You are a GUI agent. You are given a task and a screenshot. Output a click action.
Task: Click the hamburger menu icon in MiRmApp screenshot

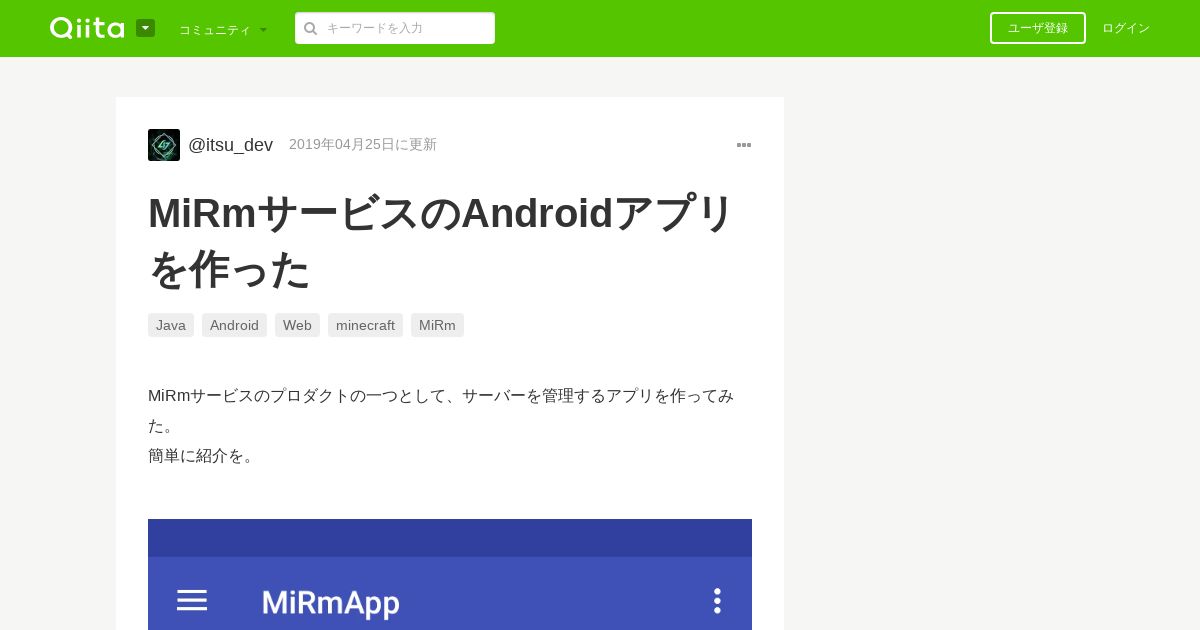tap(192, 600)
